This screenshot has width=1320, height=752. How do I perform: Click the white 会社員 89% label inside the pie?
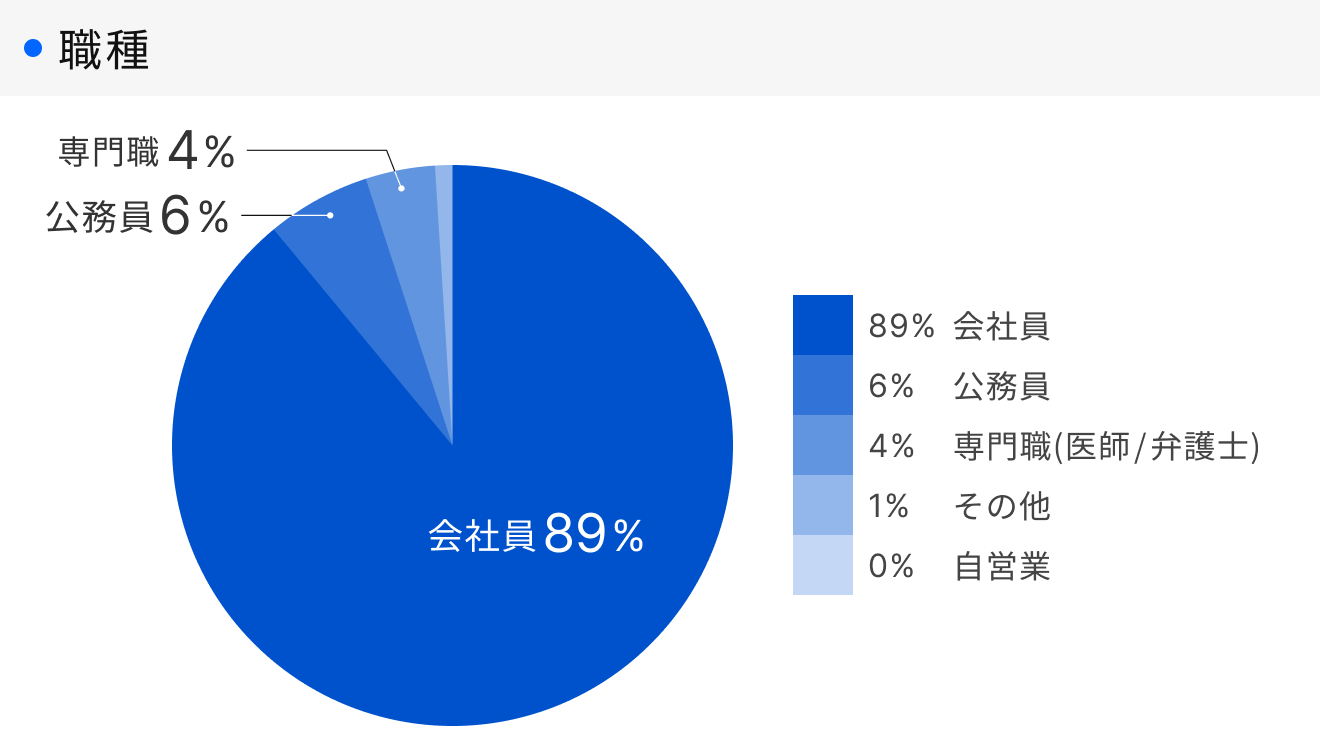pyautogui.click(x=535, y=536)
